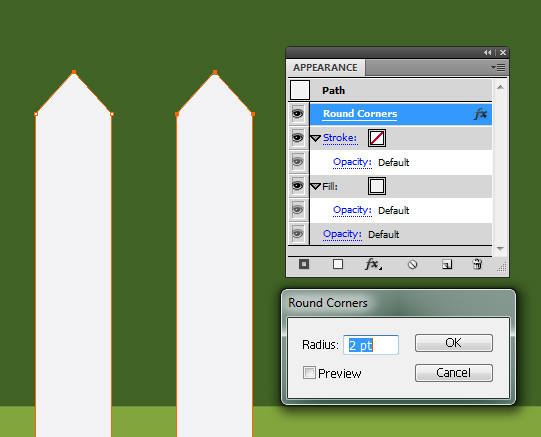The image size is (541, 437).
Task: Click top anchor point of left picket
Action: (74, 72)
